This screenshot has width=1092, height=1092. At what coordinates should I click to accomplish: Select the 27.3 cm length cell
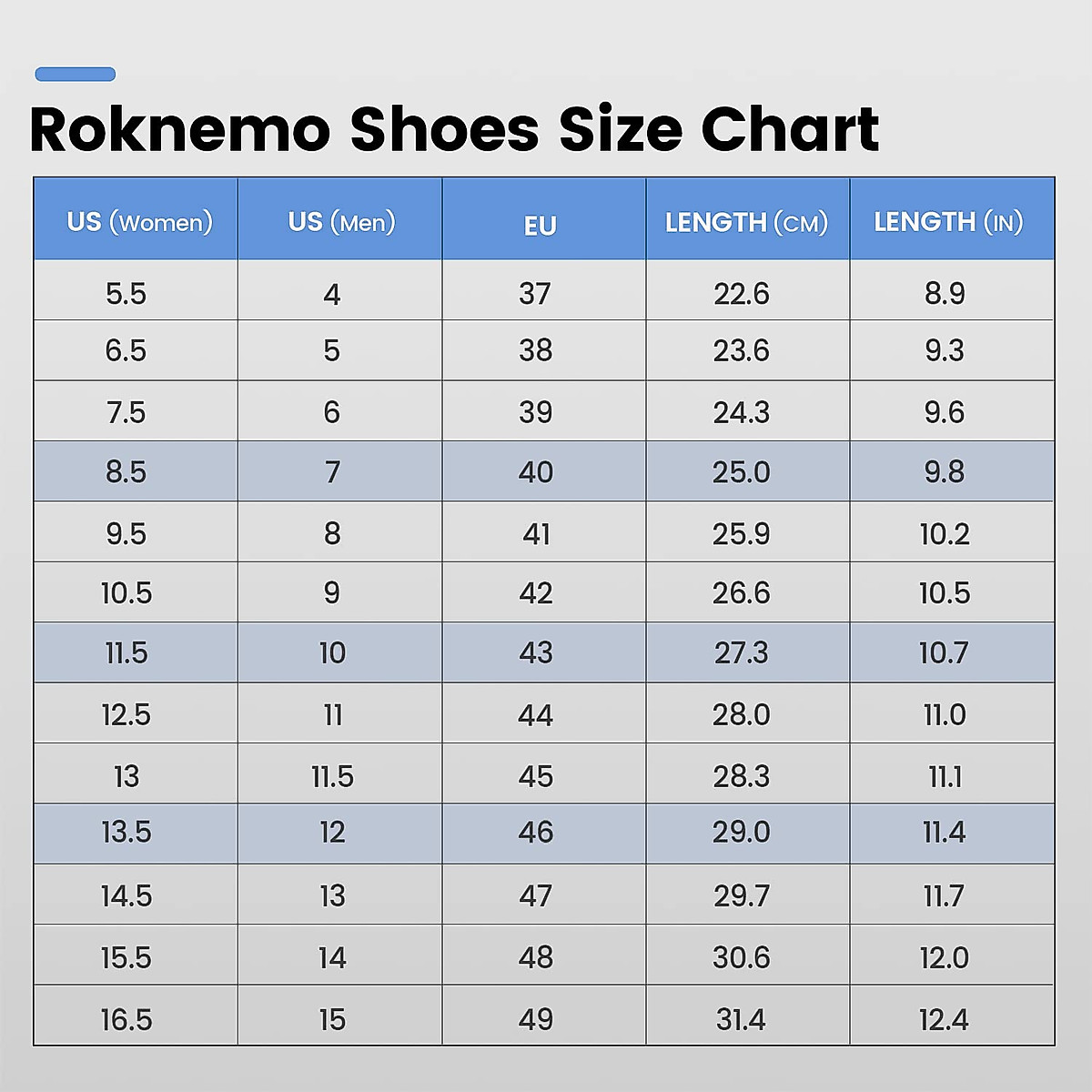click(x=742, y=652)
